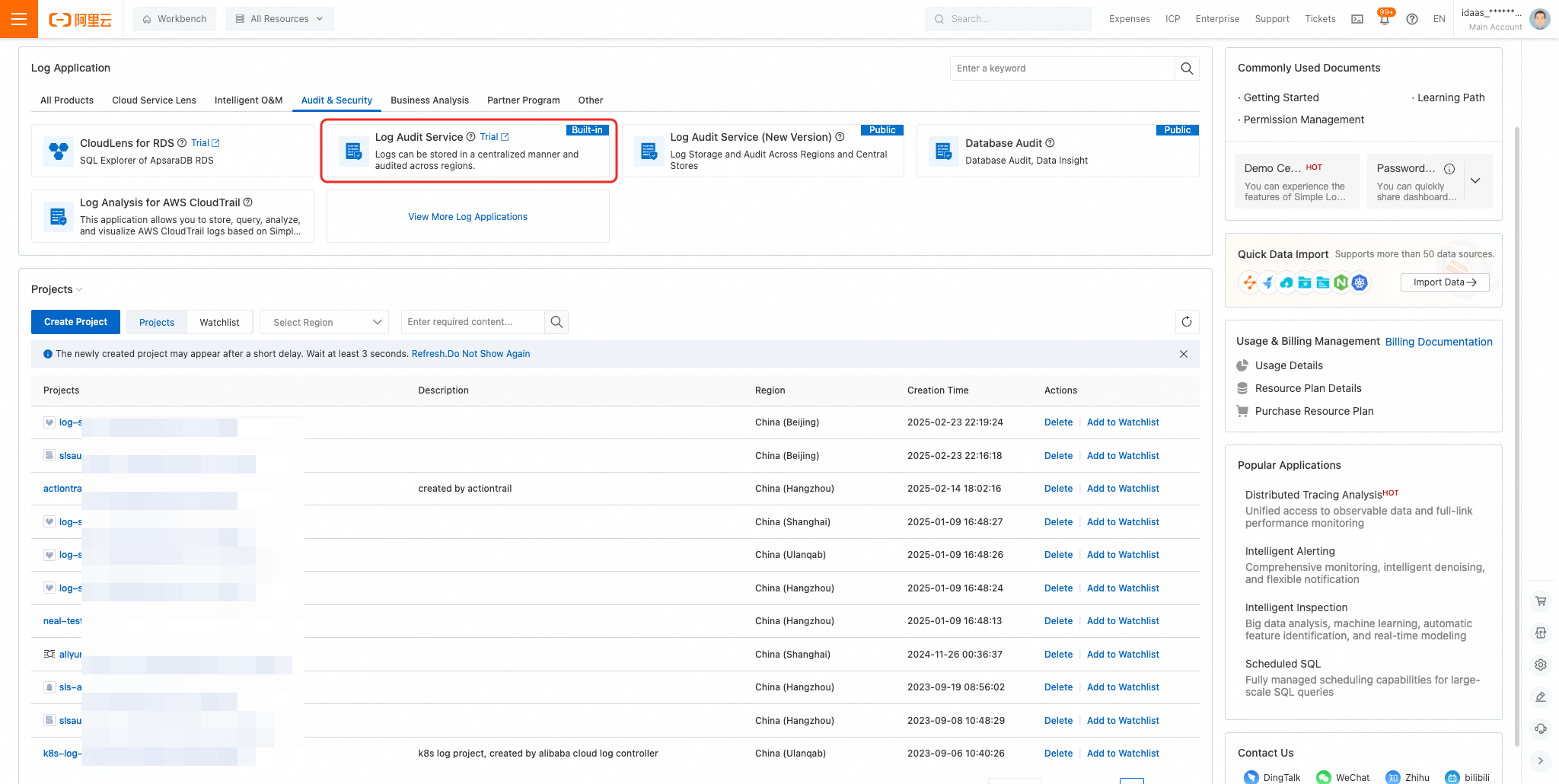Screen dimensions: 1559x784
Task: Click the Zhihu contact icon
Action: (x=1393, y=777)
